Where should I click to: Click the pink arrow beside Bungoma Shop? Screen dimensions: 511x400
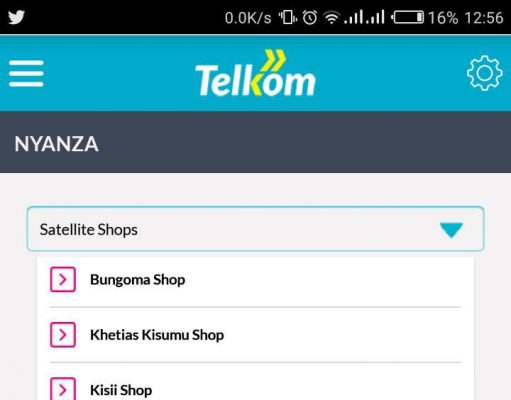(63, 279)
